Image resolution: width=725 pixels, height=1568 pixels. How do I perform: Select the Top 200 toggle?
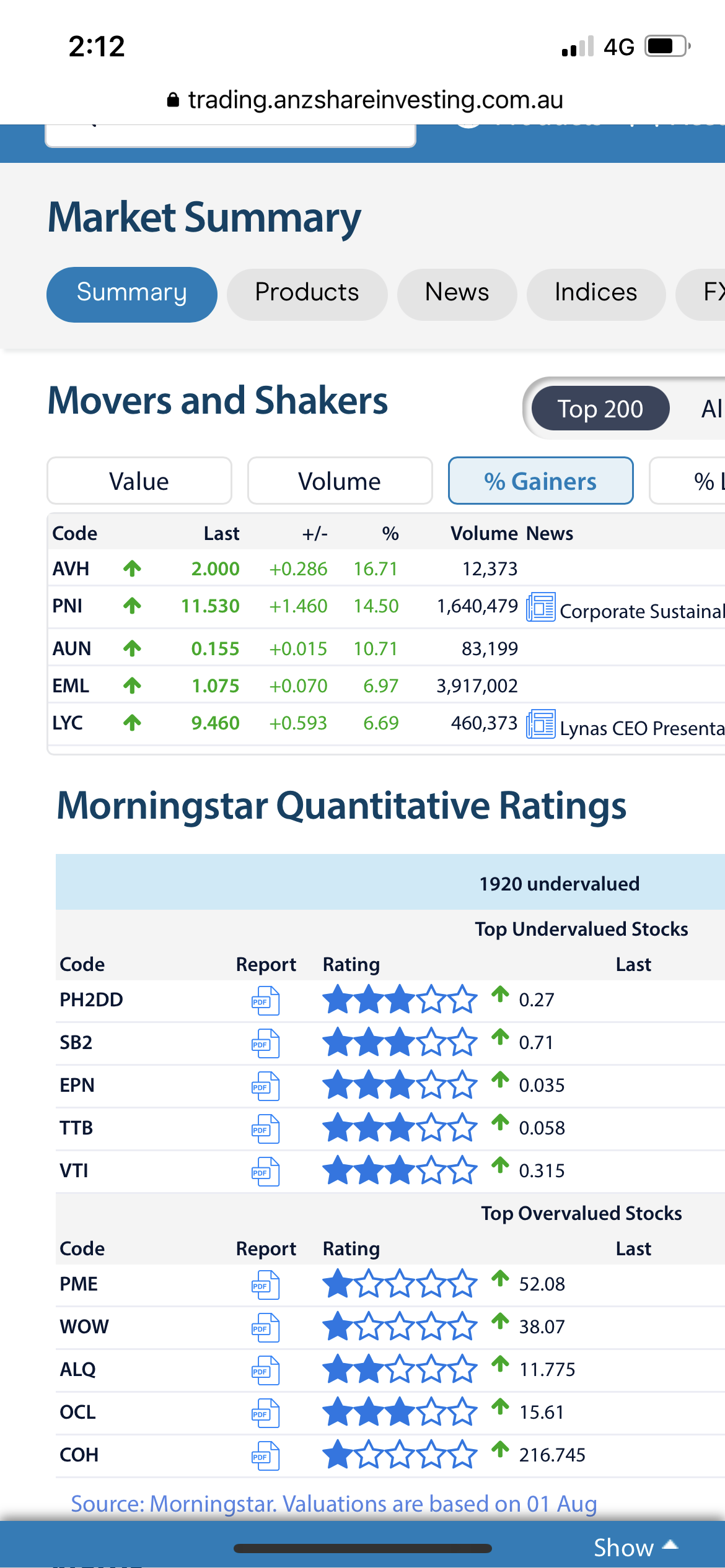tap(600, 408)
